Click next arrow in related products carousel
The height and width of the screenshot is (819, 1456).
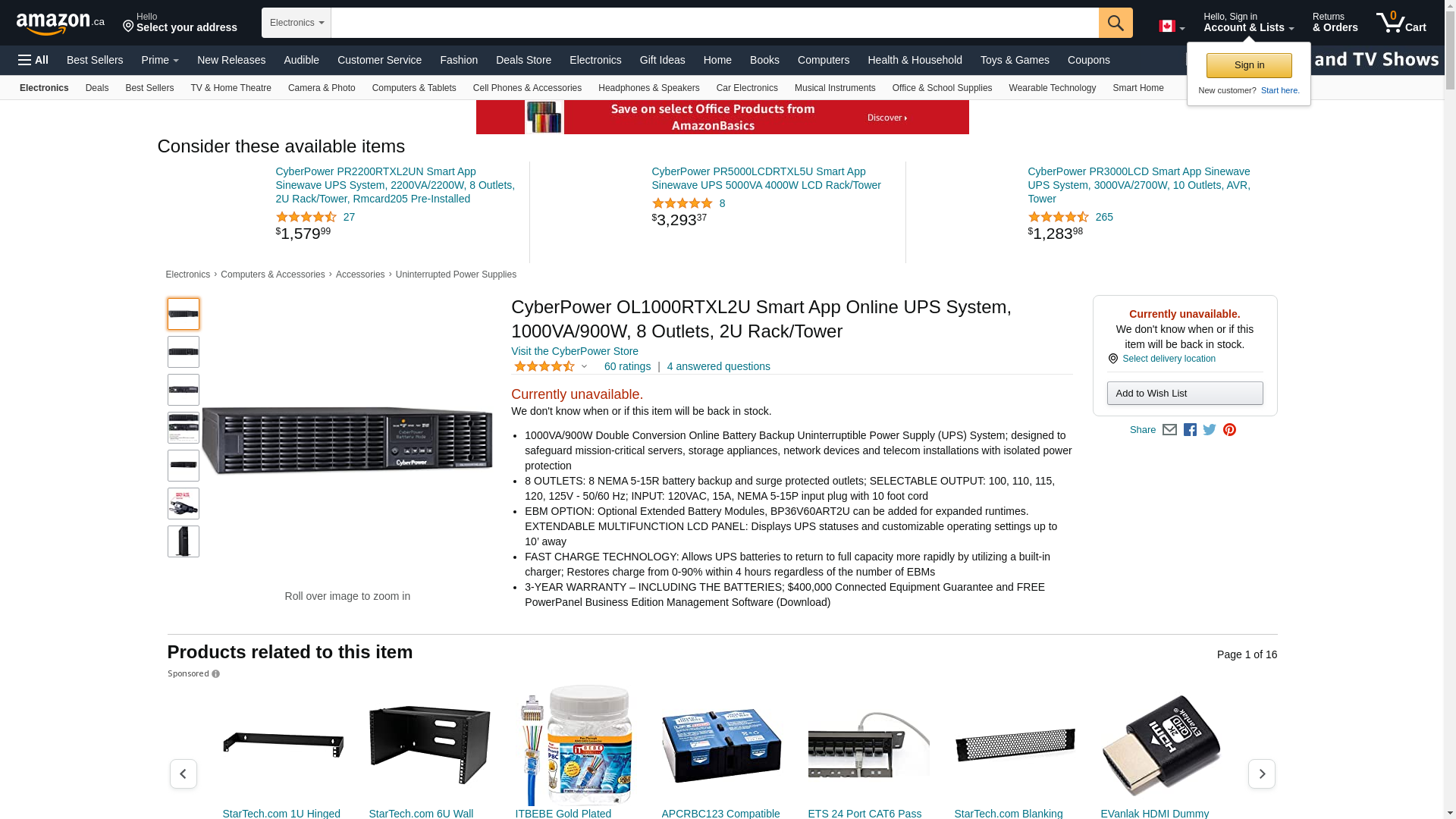(1261, 773)
